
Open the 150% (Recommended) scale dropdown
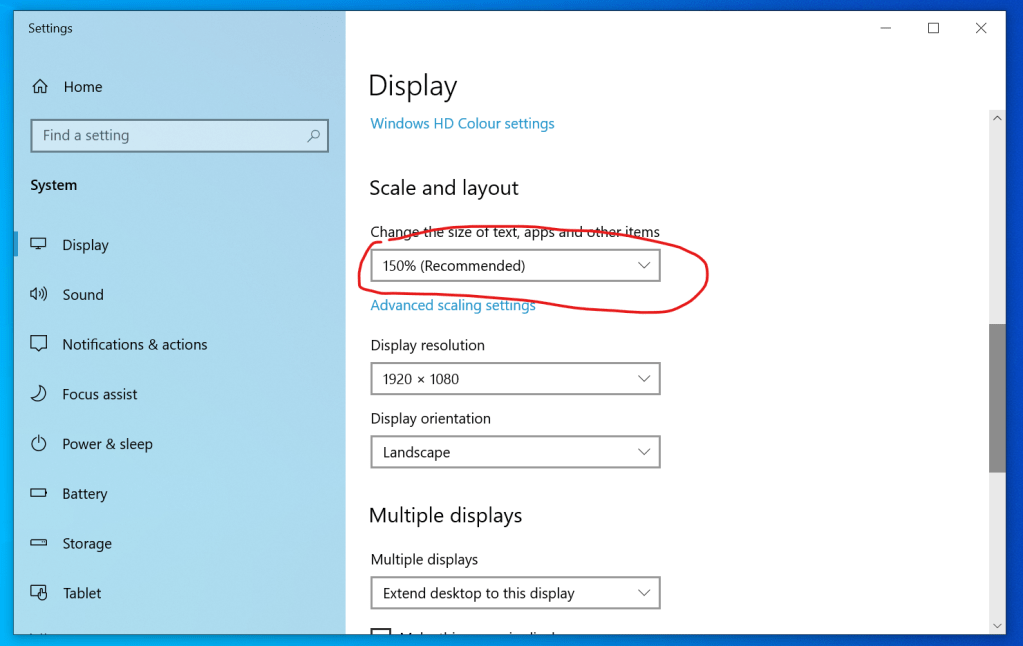(x=515, y=266)
